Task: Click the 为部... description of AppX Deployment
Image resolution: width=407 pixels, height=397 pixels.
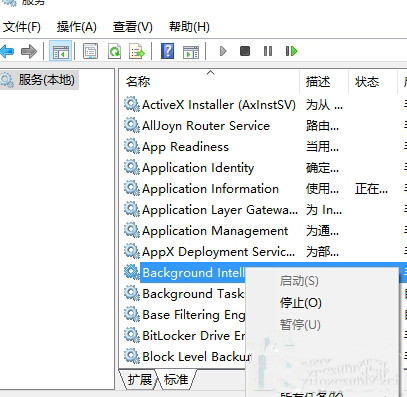Action: [x=322, y=252]
